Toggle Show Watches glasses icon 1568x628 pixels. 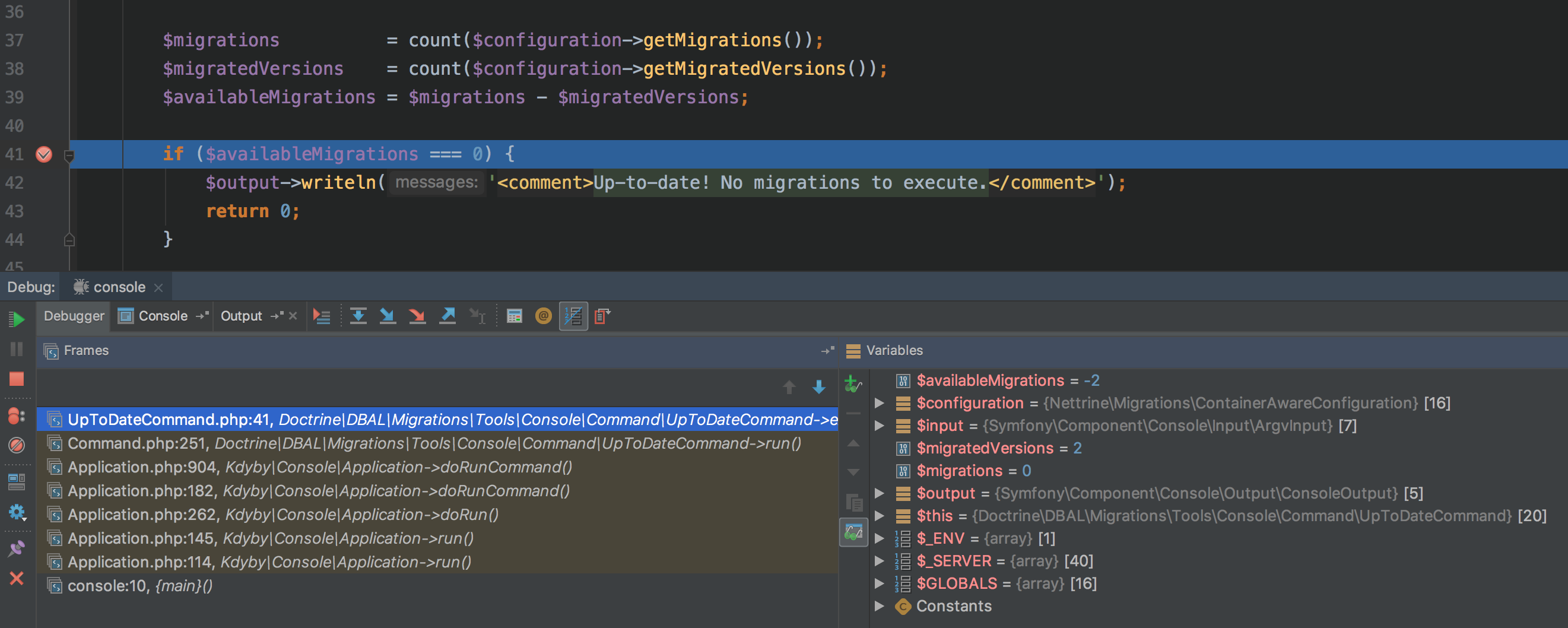[x=853, y=532]
